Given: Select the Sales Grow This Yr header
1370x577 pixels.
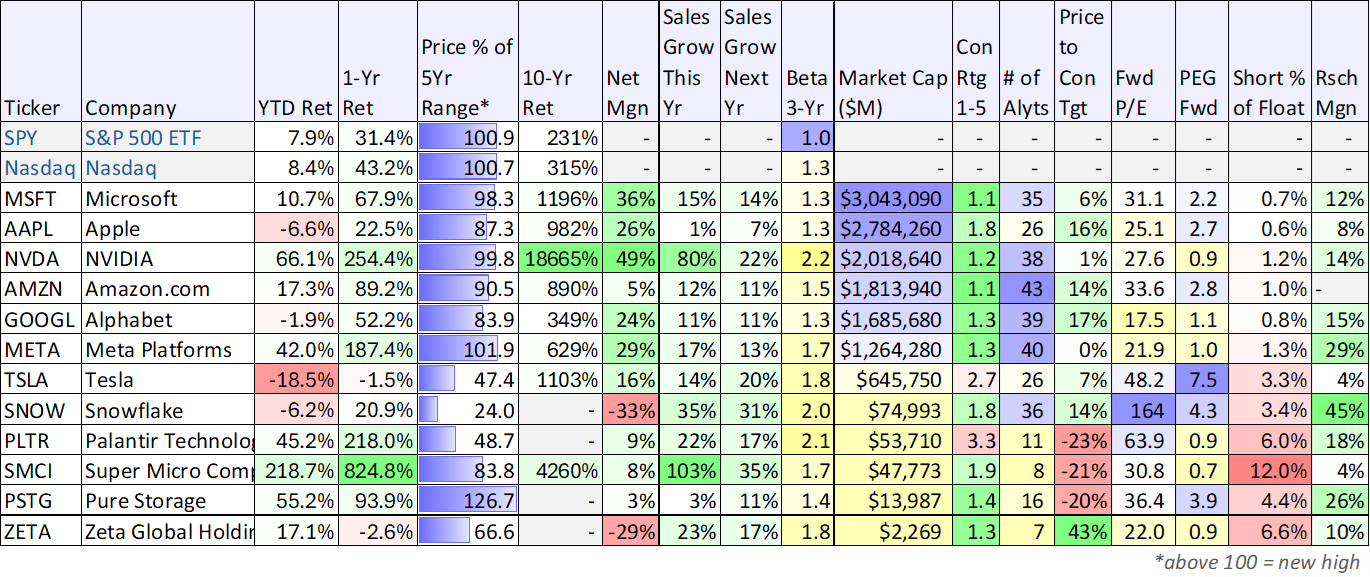Looking at the screenshot, I should [688, 62].
